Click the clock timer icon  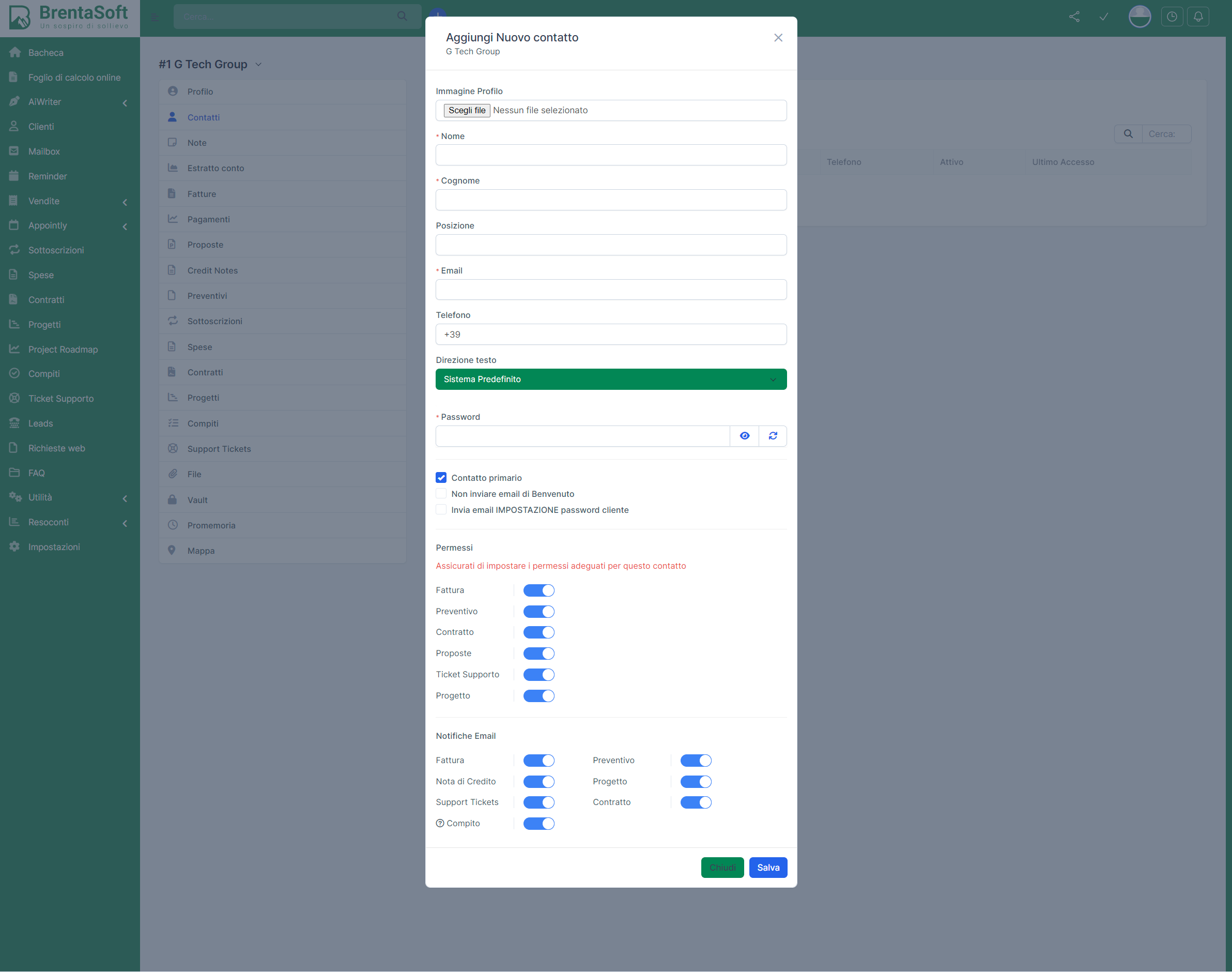(1172, 17)
